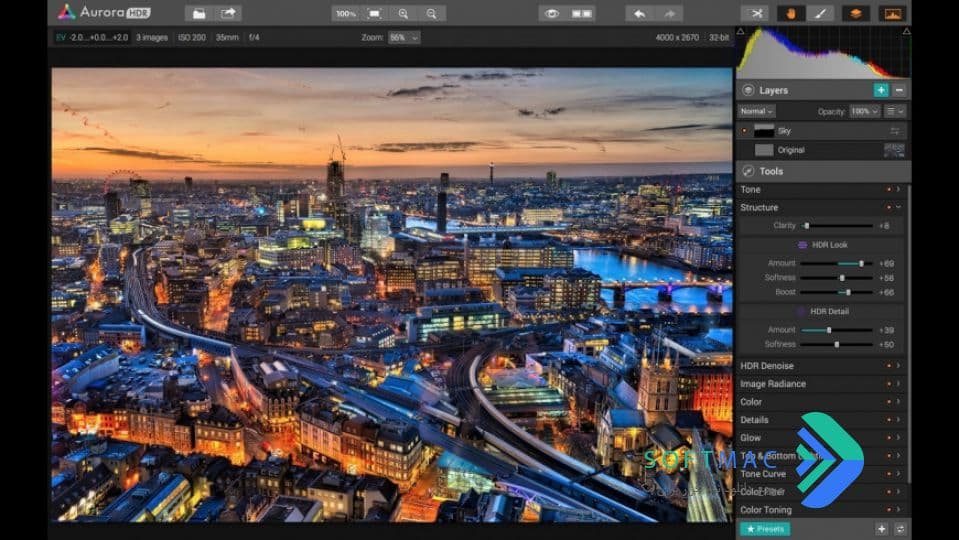Toggle the Color Toning on/off dot

[x=889, y=509]
